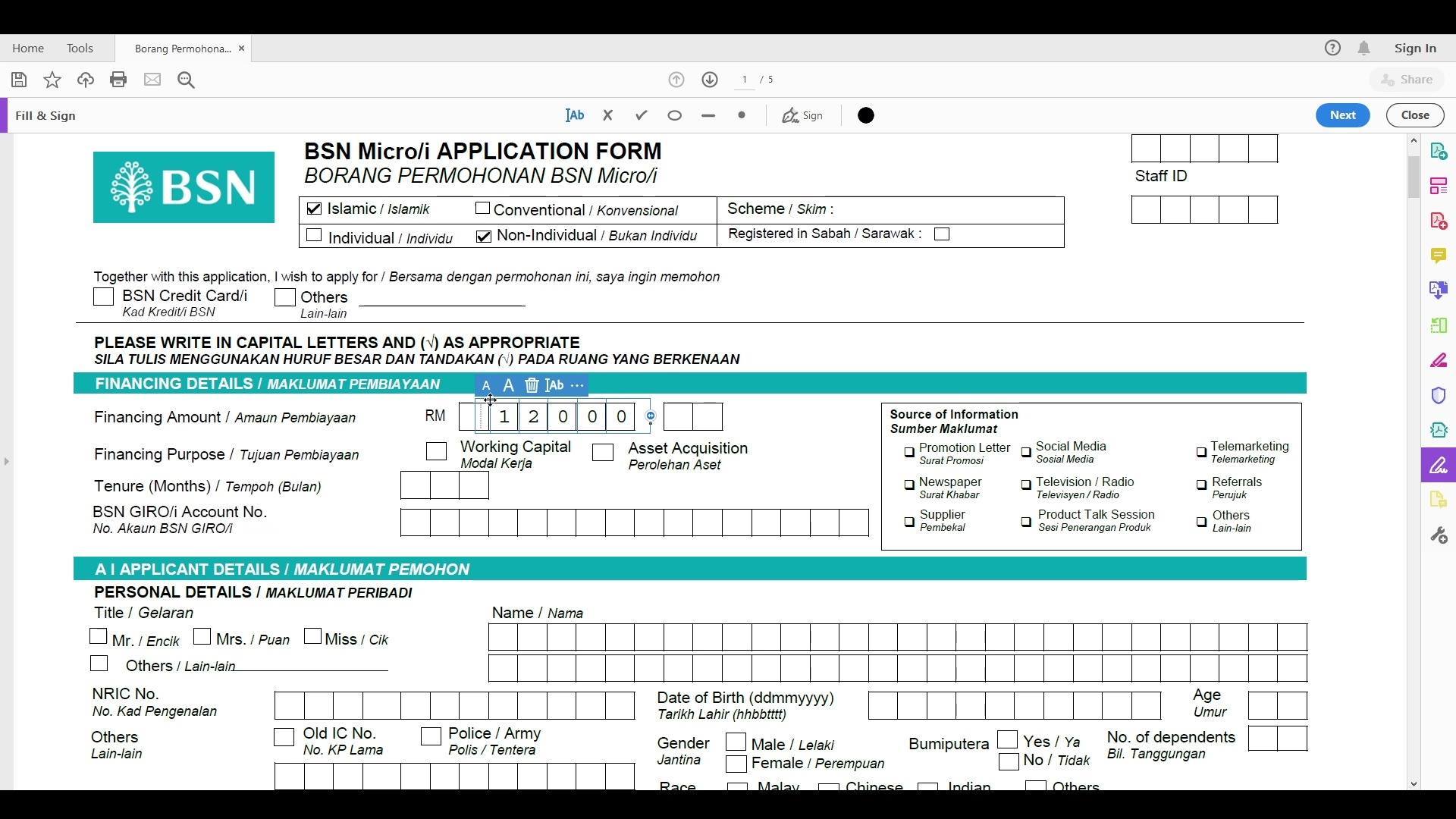Screen dimensions: 1456x819
Task: Click the Share button
Action: pyautogui.click(x=1407, y=80)
